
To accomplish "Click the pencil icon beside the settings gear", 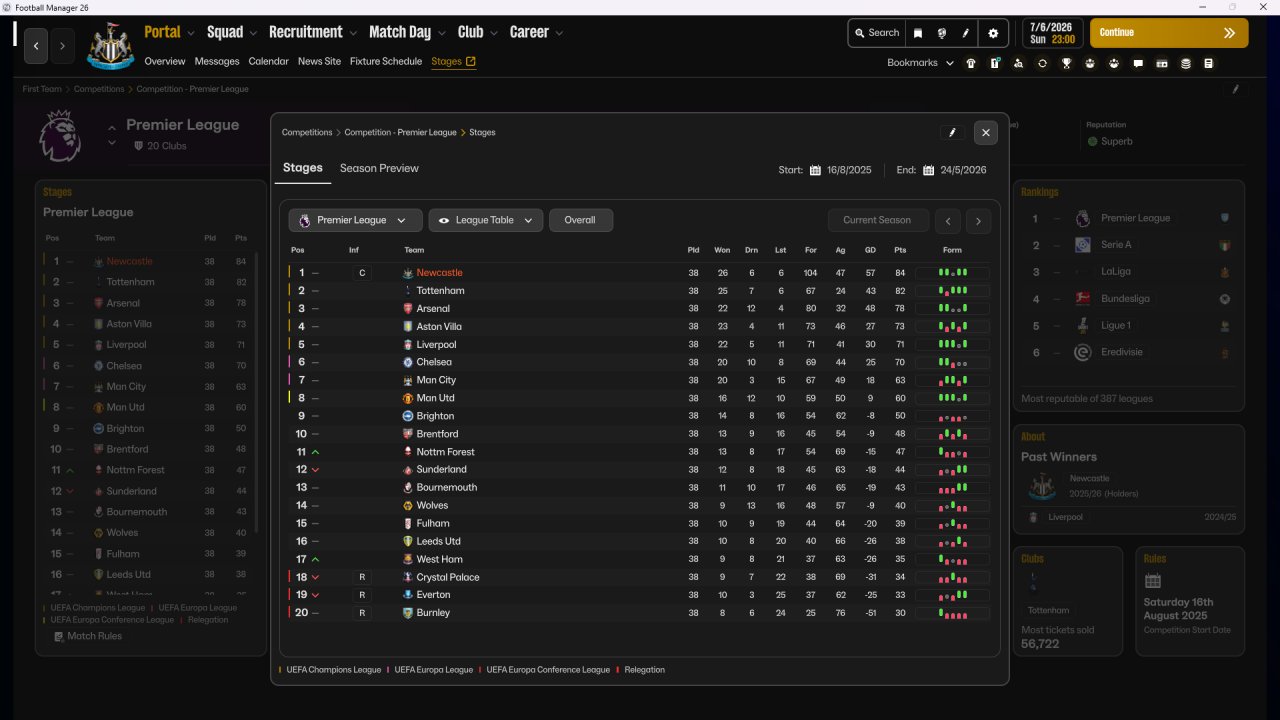I will 966,33.
